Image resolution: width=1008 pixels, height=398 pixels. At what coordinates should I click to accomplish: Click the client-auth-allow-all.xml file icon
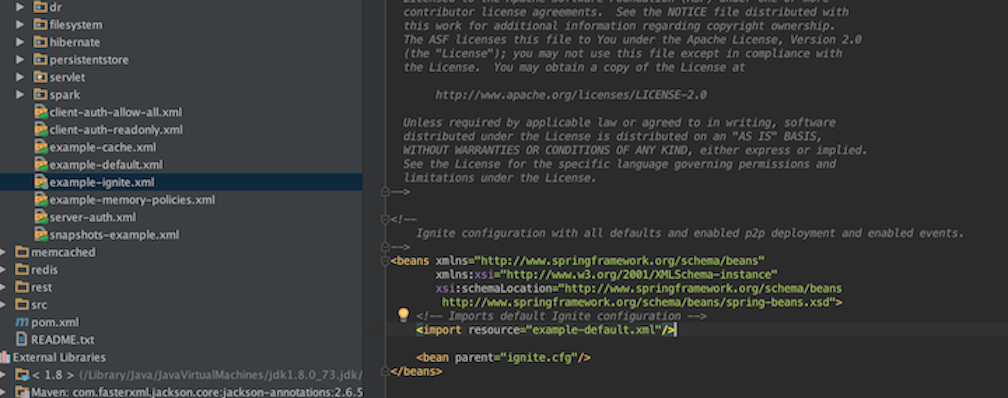coord(40,112)
